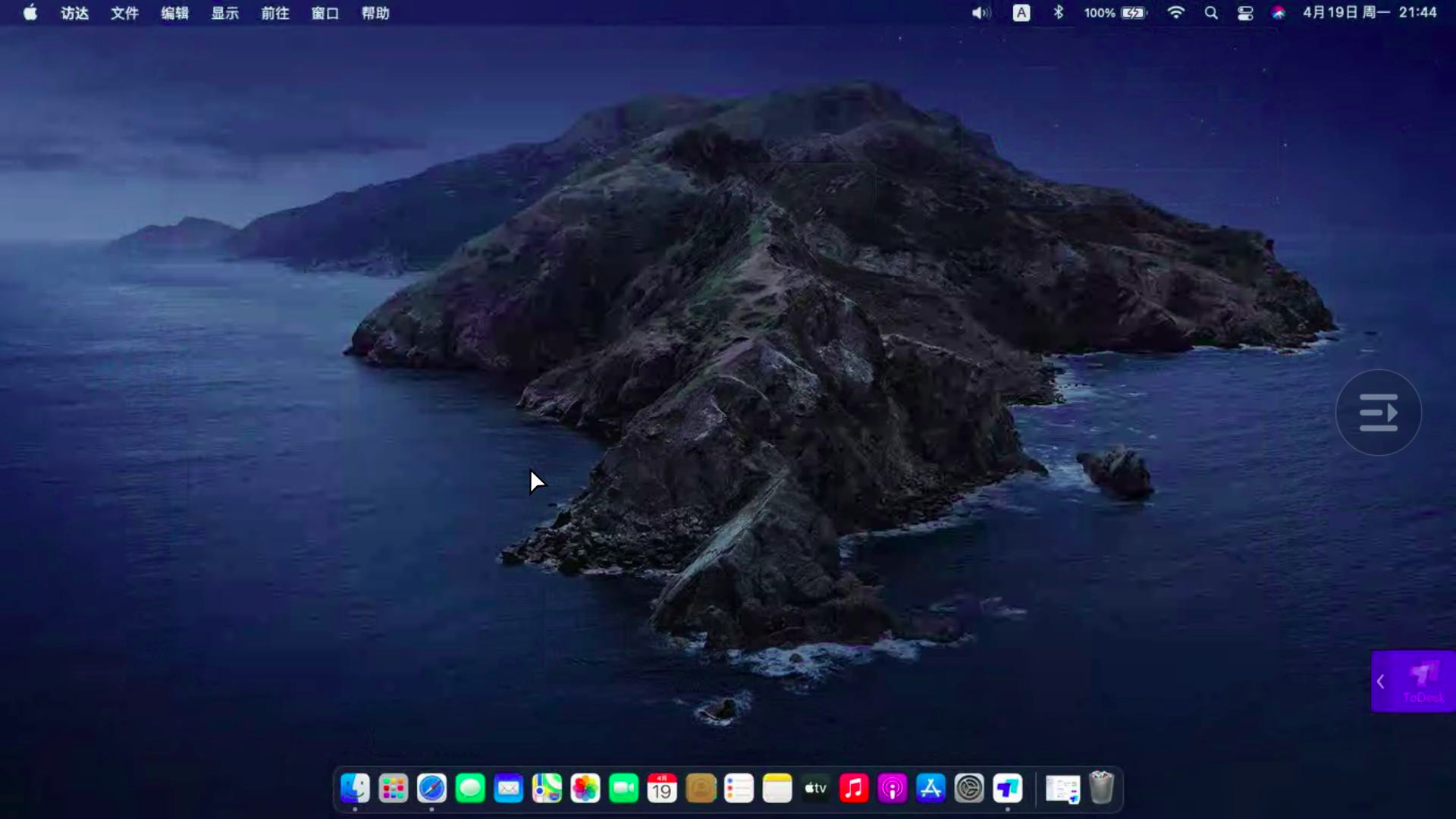Open the Mail app in Dock
The height and width of the screenshot is (819, 1456).
click(x=509, y=789)
